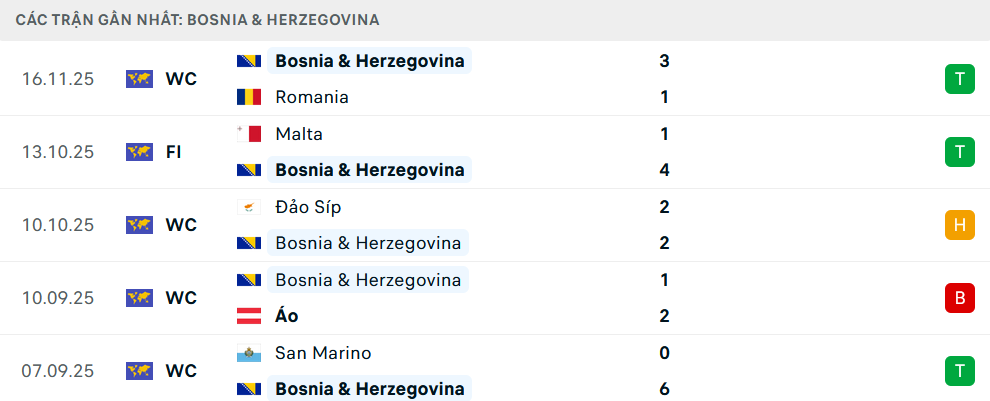This screenshot has width=990, height=401.
Task: Click the 10.09.25 match date
Action: click(x=58, y=298)
